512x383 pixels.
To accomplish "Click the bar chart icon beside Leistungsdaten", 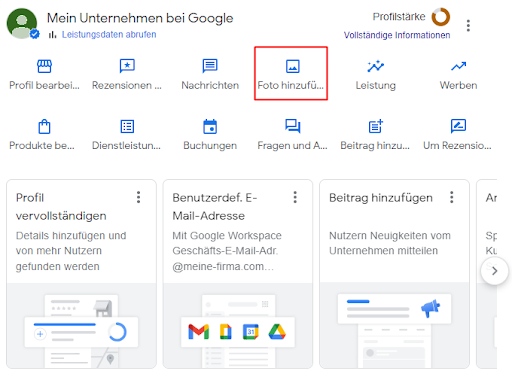I will 52,34.
